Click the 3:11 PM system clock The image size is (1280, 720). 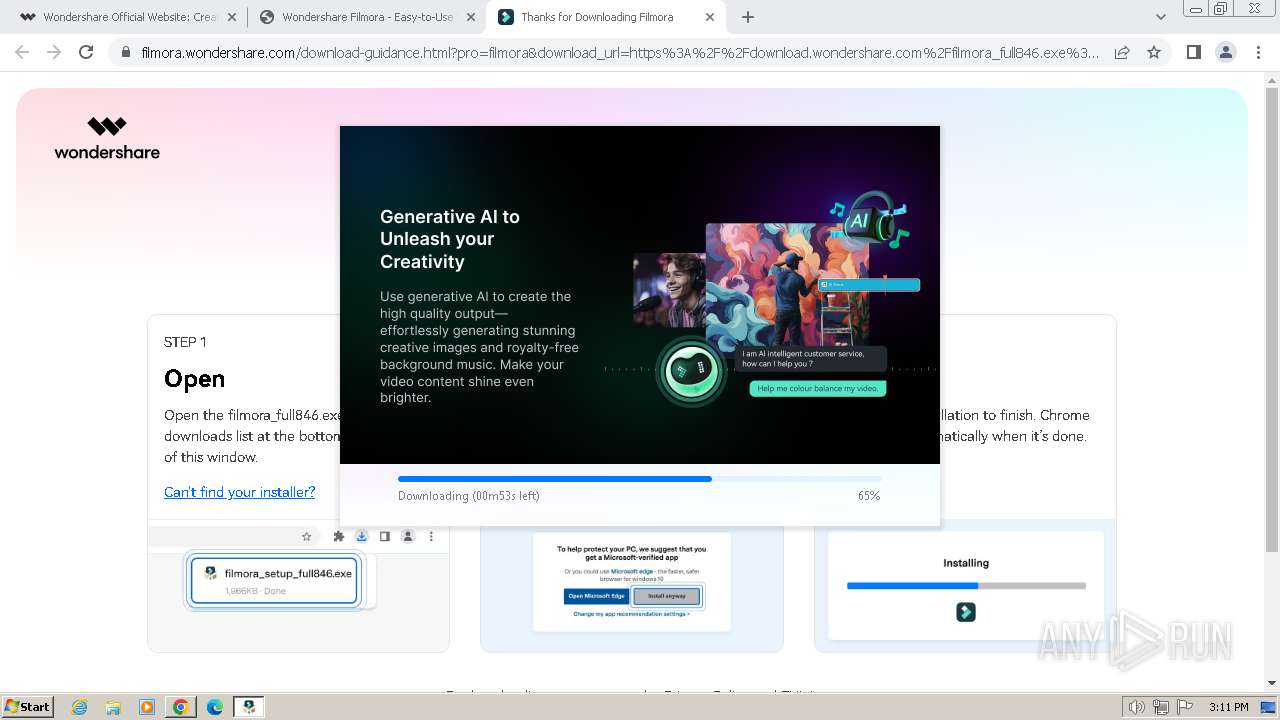1228,707
